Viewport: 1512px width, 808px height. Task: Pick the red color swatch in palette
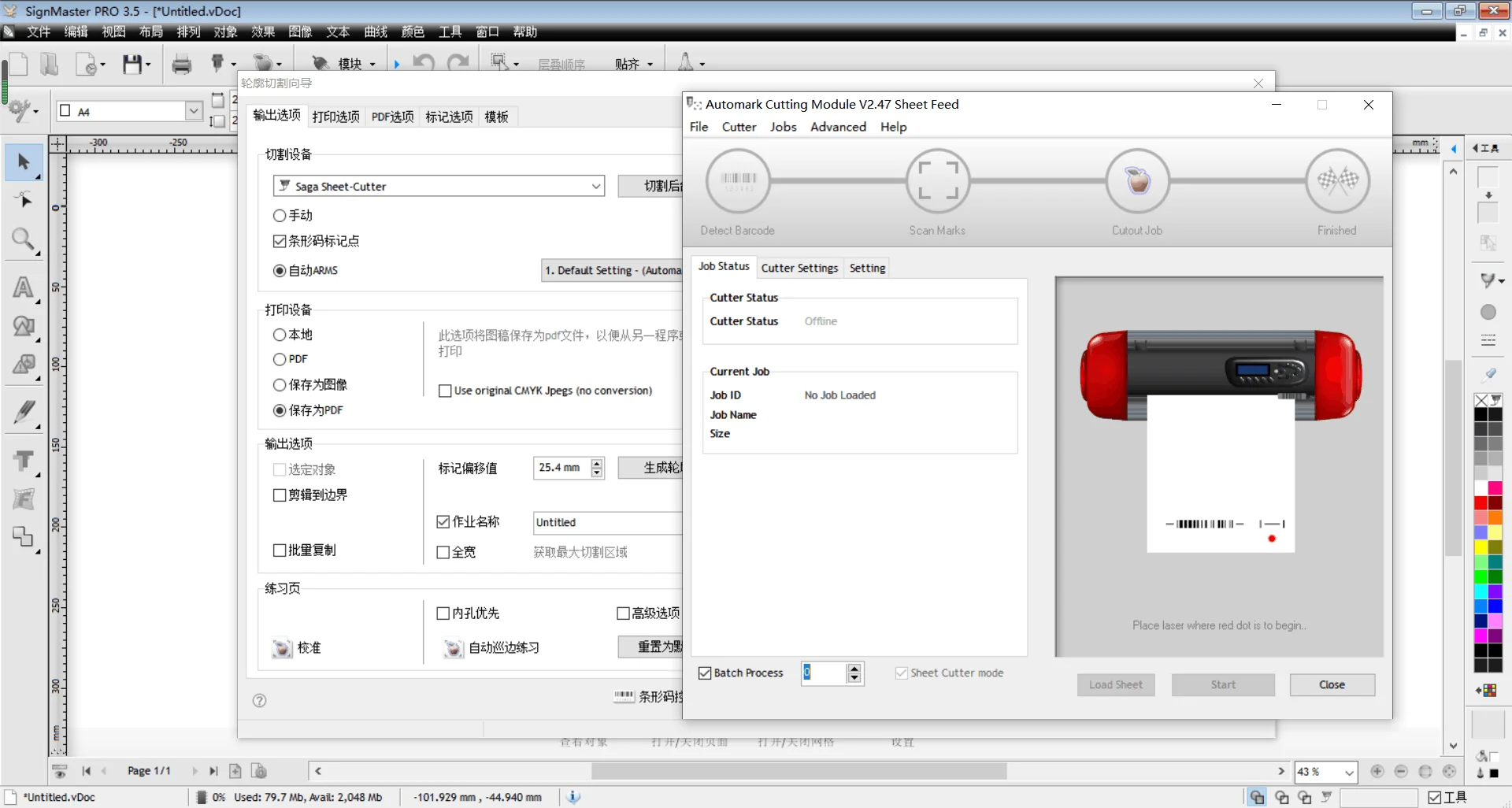[1480, 503]
